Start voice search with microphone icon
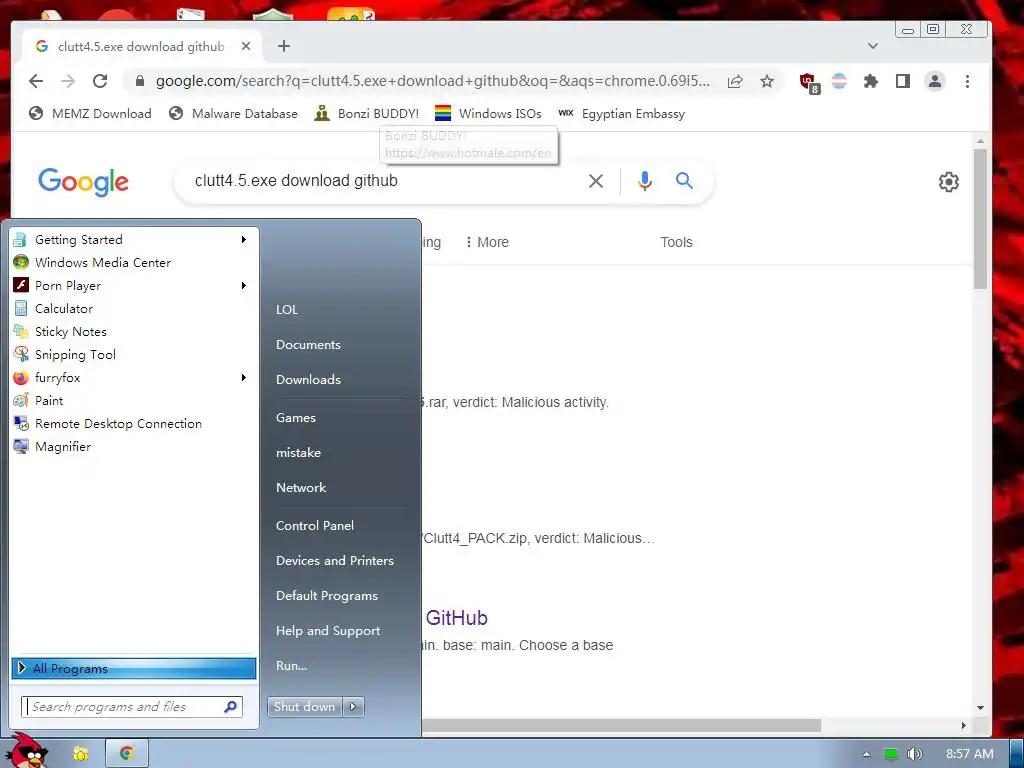 pos(645,181)
